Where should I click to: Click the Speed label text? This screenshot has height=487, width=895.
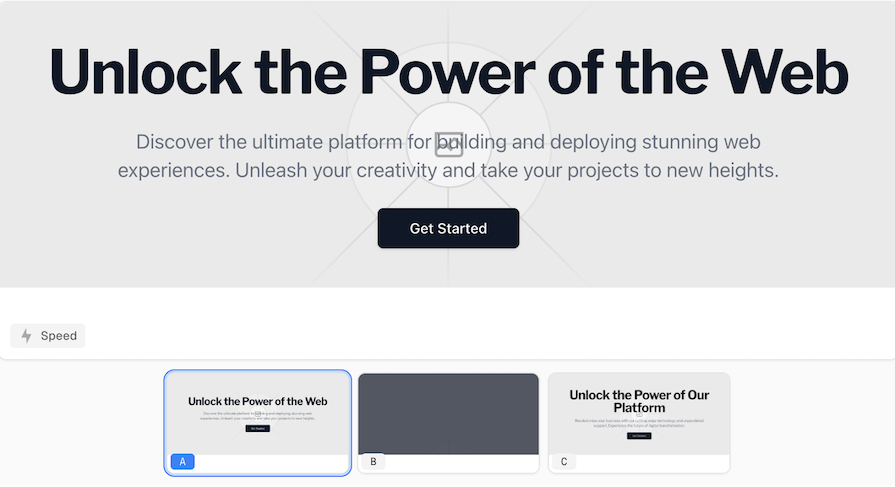click(59, 336)
